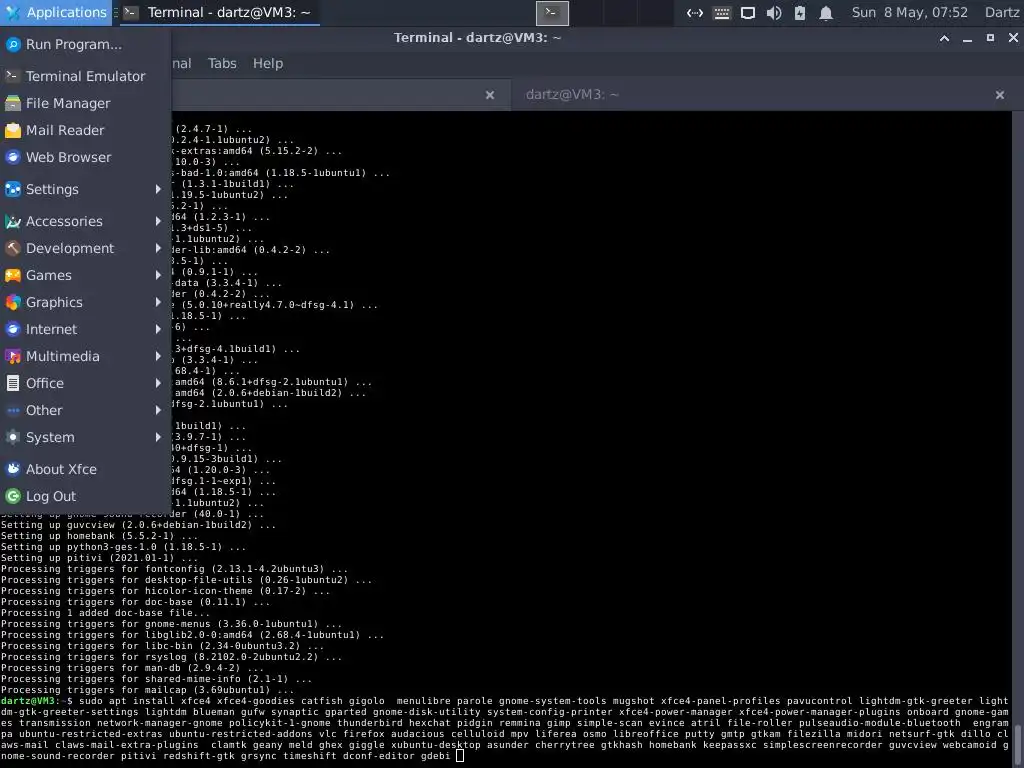This screenshot has height=768, width=1024.
Task: Close the first terminal tab
Action: [490, 95]
